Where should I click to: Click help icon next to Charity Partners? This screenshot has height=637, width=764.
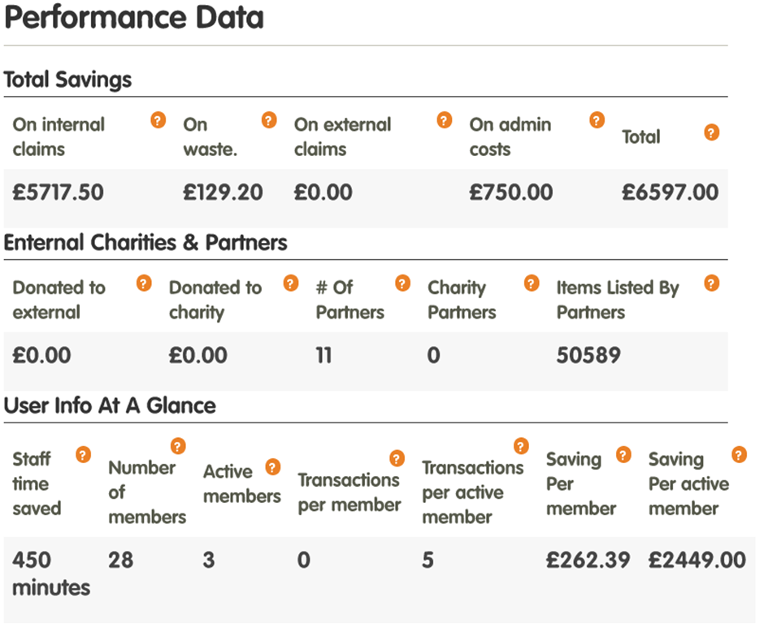coord(532,283)
